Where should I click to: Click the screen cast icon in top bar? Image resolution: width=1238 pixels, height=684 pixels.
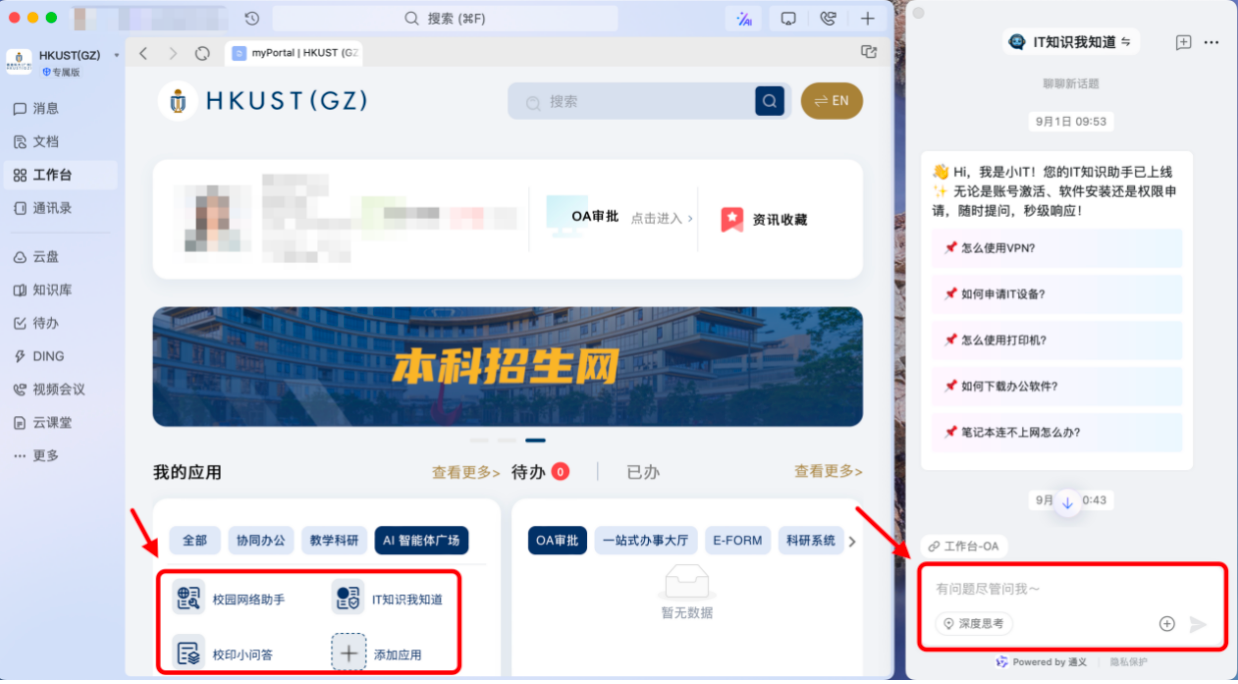tap(788, 18)
